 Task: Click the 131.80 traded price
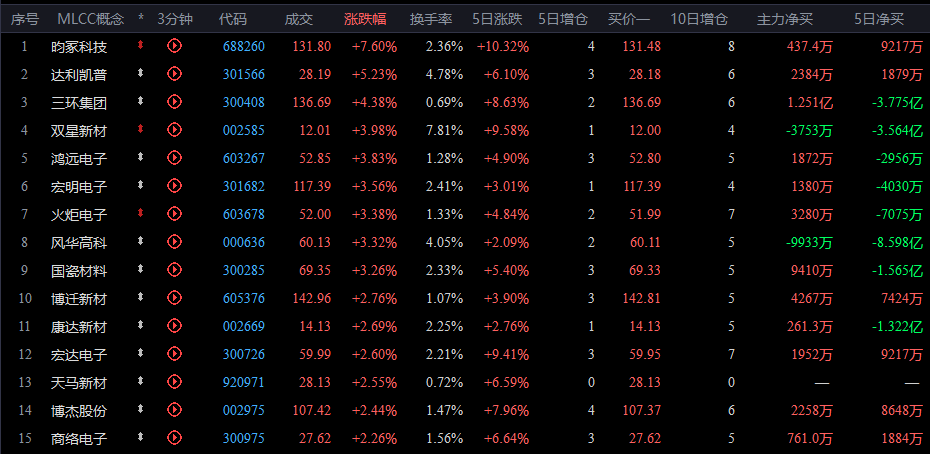(x=311, y=46)
